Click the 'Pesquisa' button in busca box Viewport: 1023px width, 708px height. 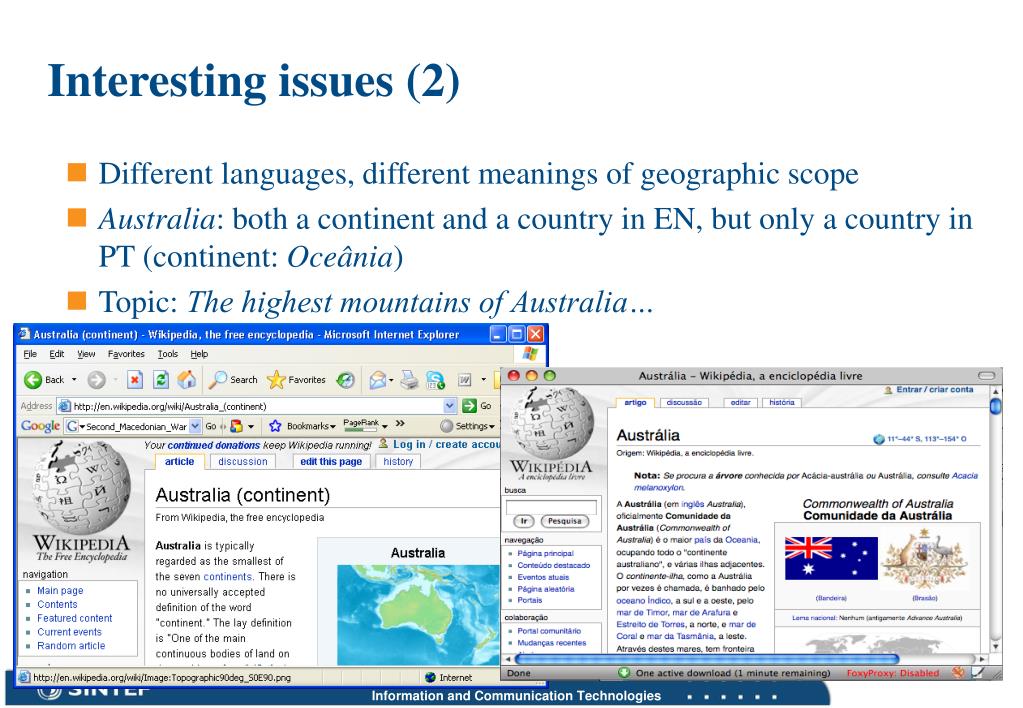(x=564, y=521)
